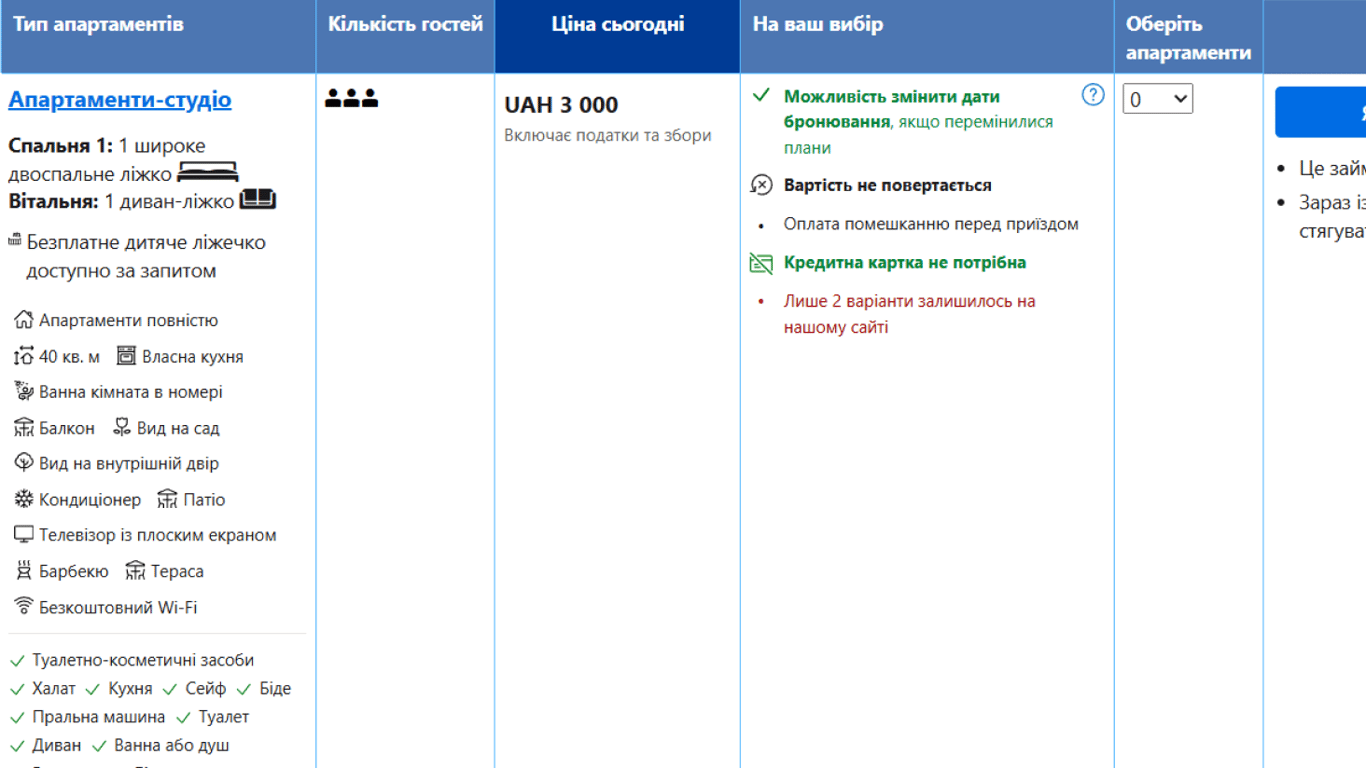Click the barbecue grill icon
Screen dimensions: 1366x768
click(23, 571)
